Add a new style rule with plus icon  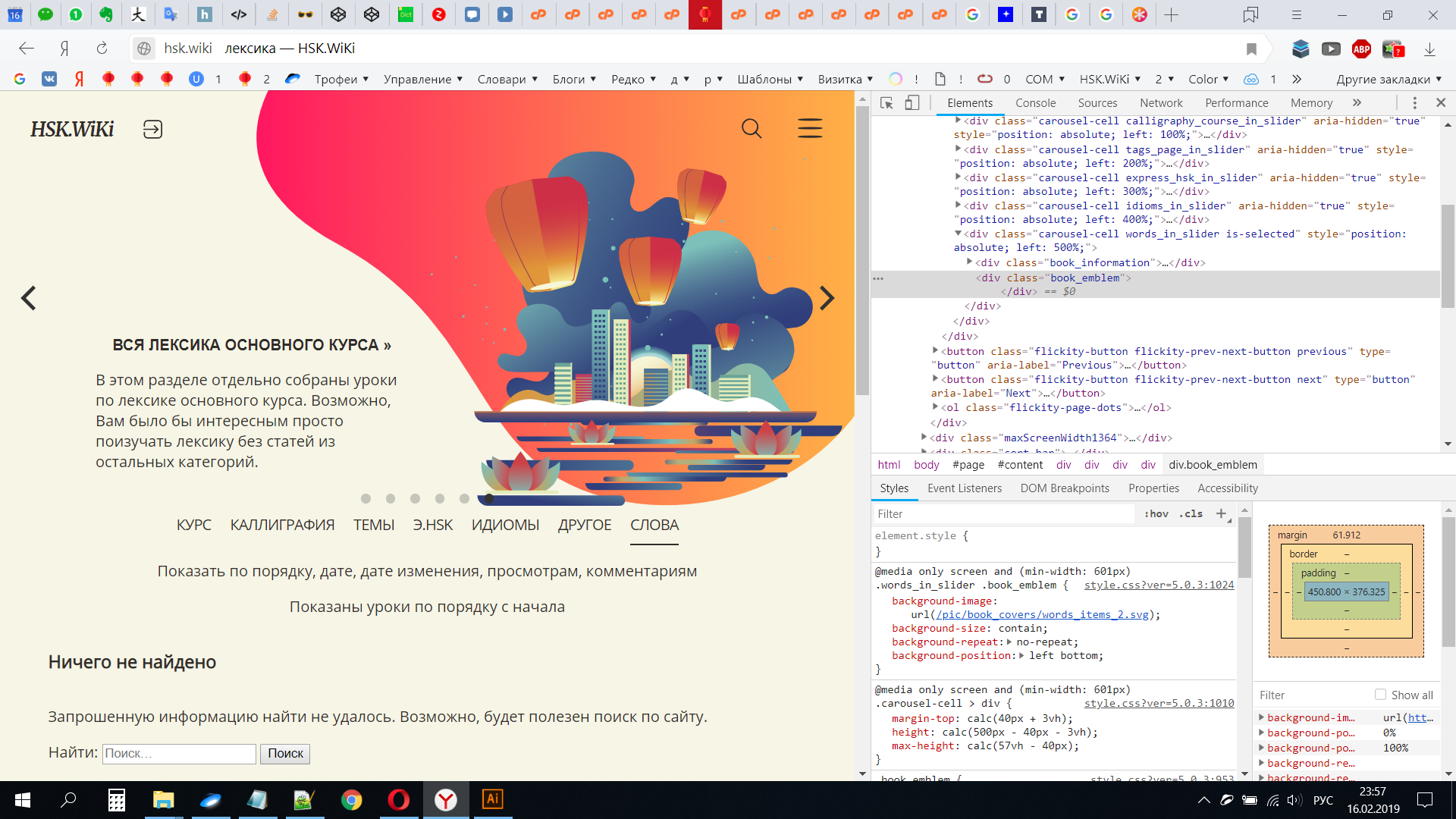(1221, 514)
